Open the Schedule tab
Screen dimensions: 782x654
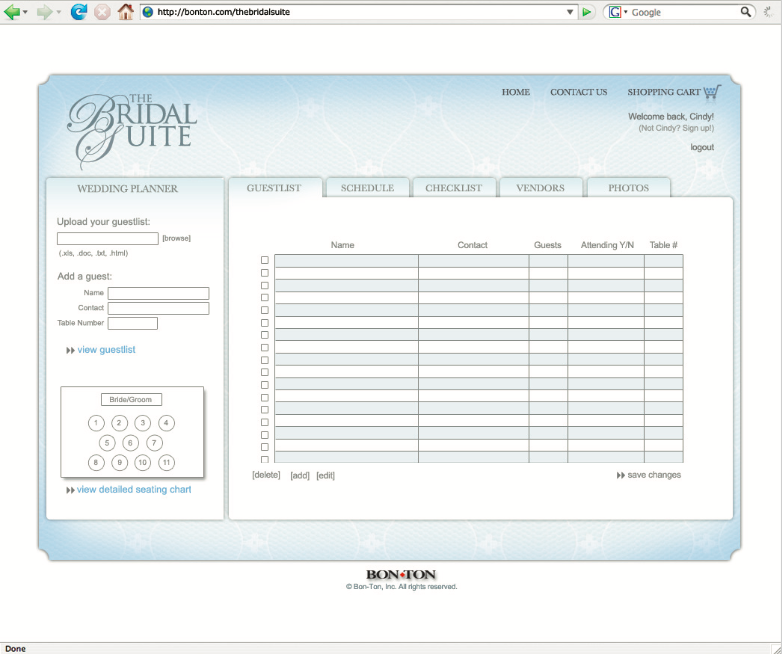[368, 188]
